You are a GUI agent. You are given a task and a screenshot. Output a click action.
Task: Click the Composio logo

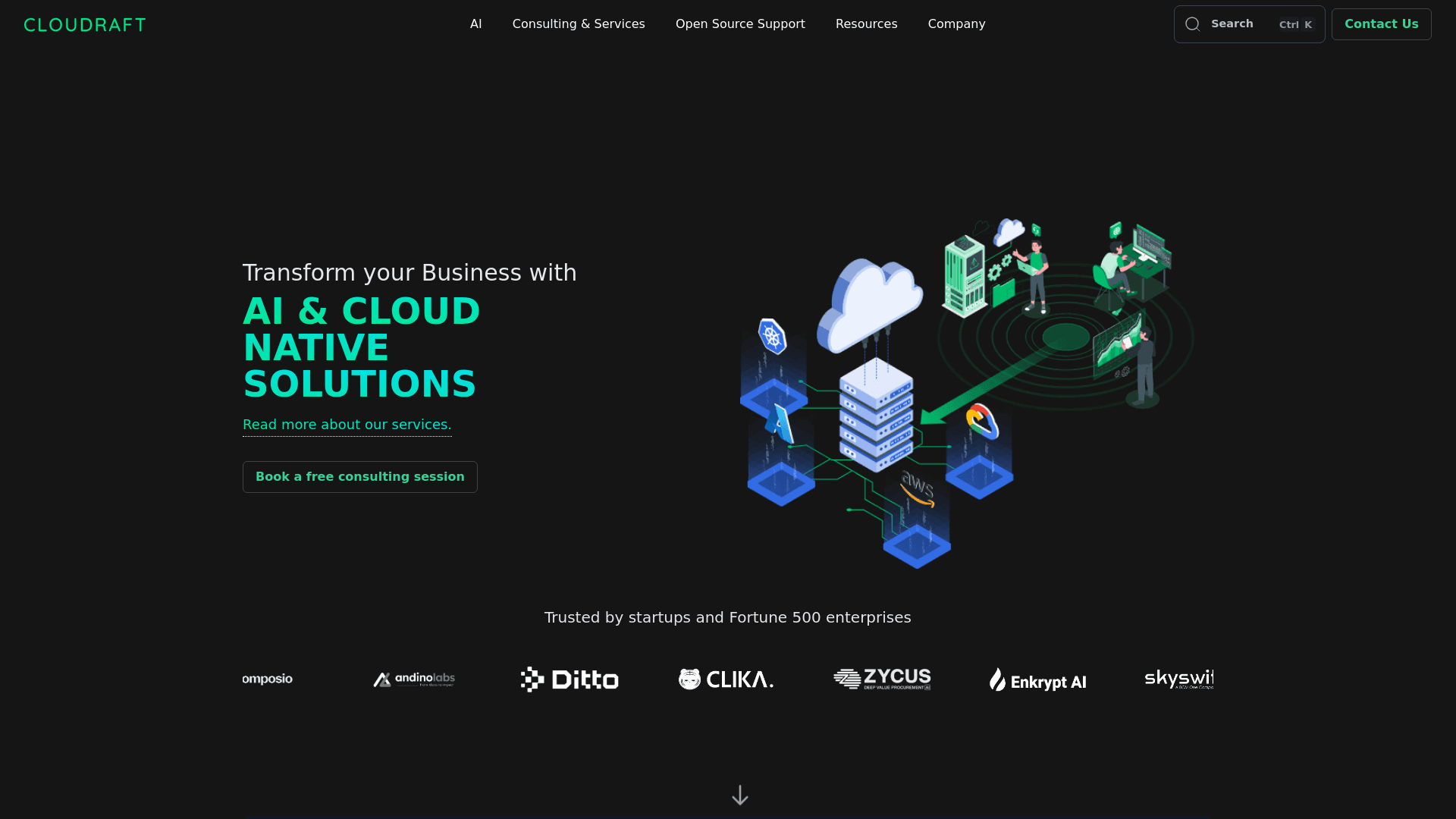pyautogui.click(x=265, y=679)
